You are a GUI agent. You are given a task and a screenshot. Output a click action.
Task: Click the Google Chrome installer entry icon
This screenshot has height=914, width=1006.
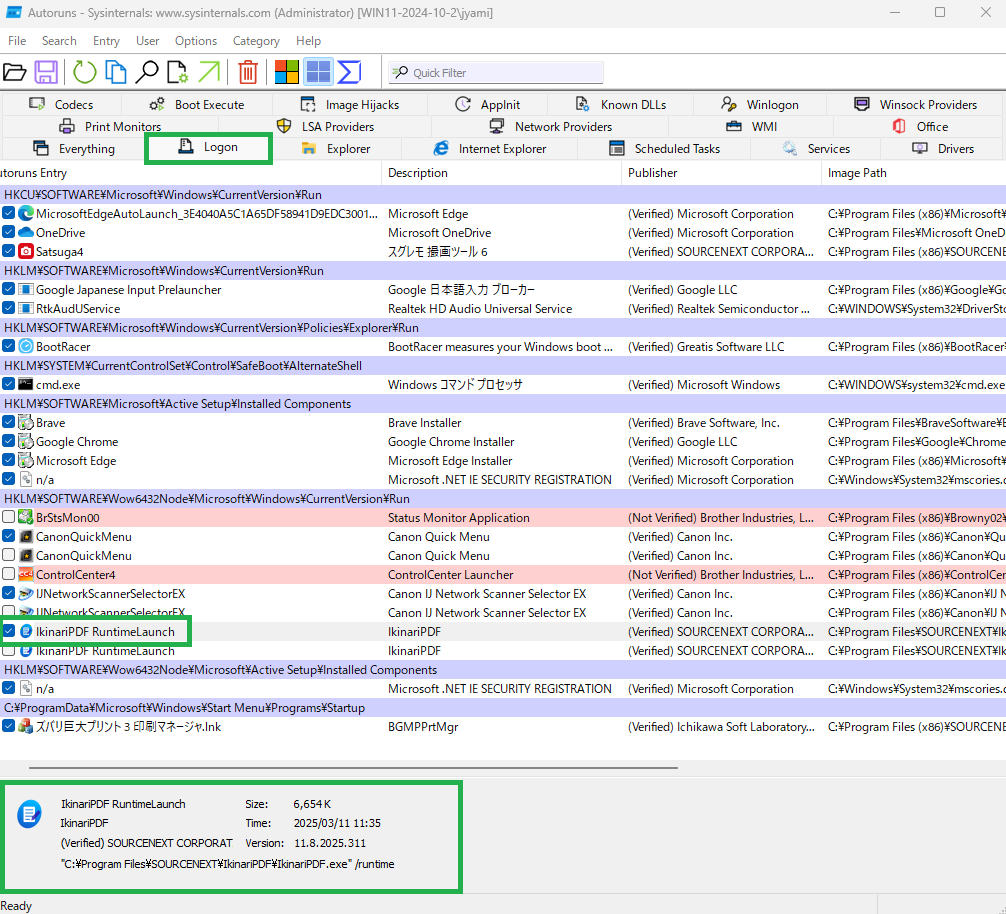pyautogui.click(x=26, y=441)
